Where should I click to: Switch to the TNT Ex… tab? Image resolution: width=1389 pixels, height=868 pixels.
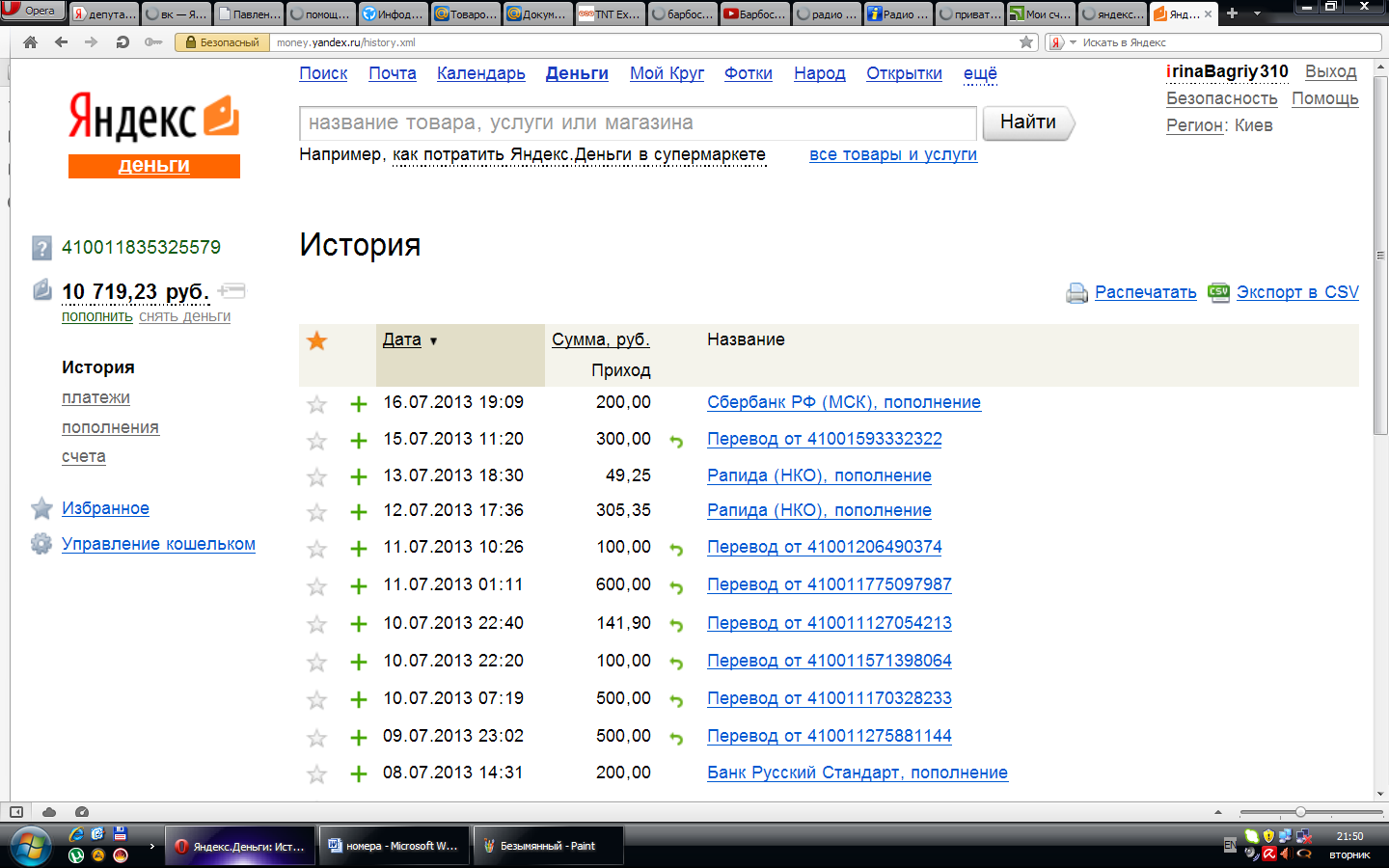click(610, 14)
